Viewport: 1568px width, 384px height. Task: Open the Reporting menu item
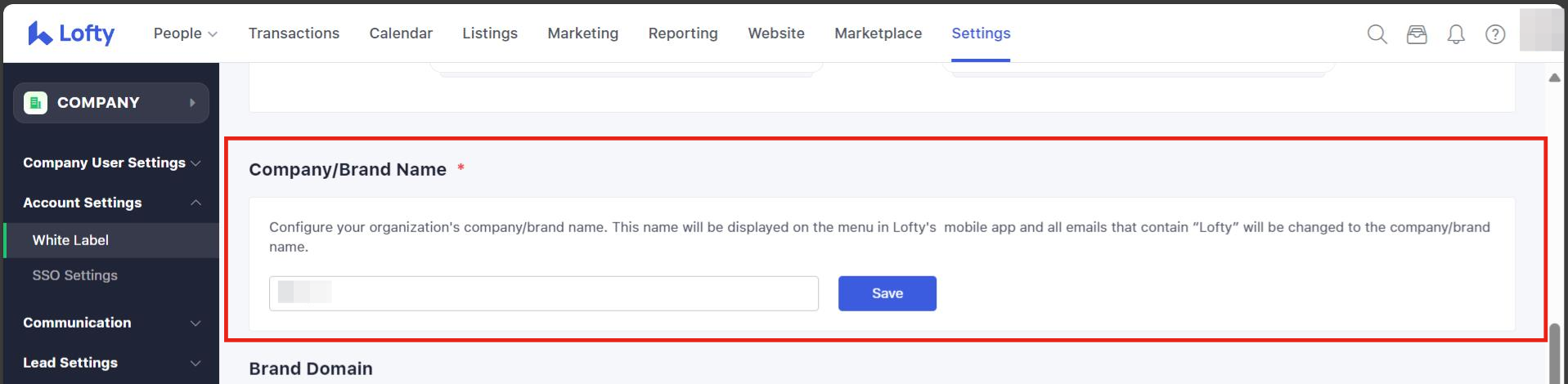pyautogui.click(x=682, y=33)
